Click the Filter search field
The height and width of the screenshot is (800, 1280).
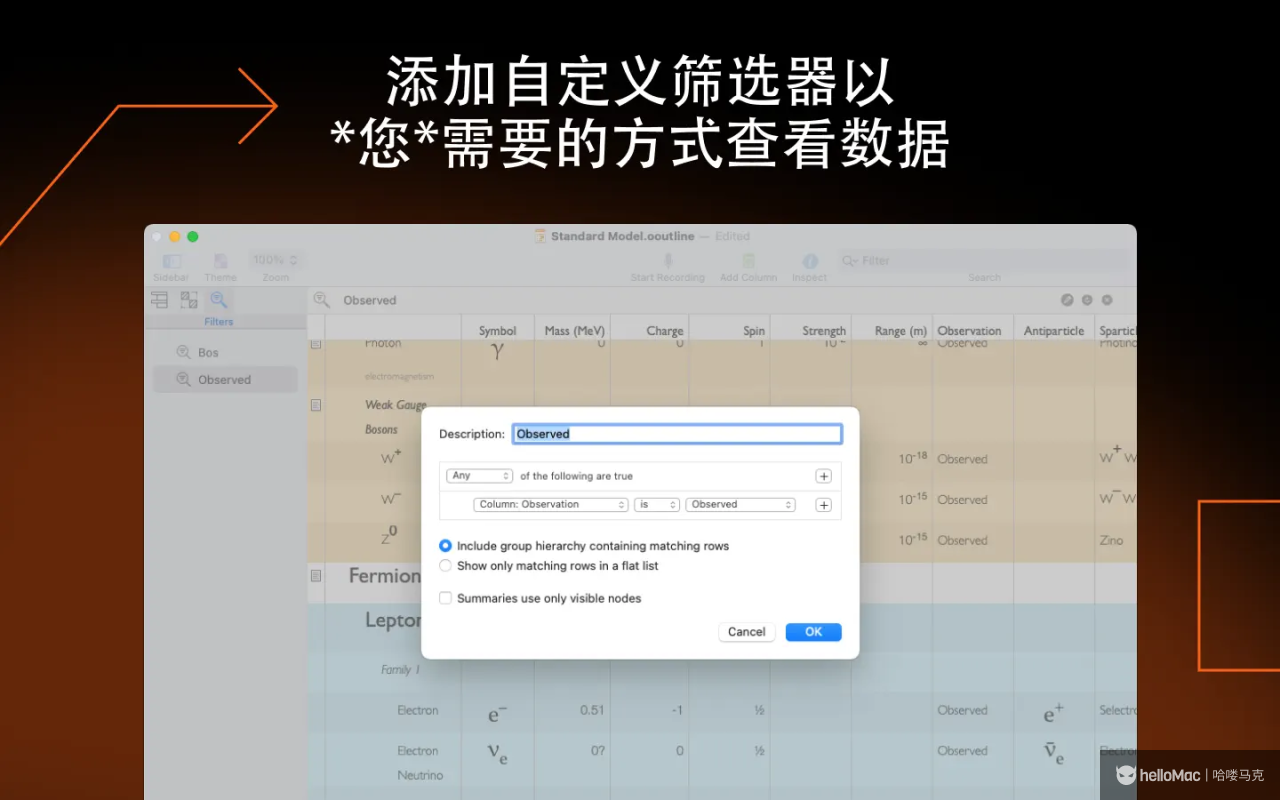click(x=983, y=260)
